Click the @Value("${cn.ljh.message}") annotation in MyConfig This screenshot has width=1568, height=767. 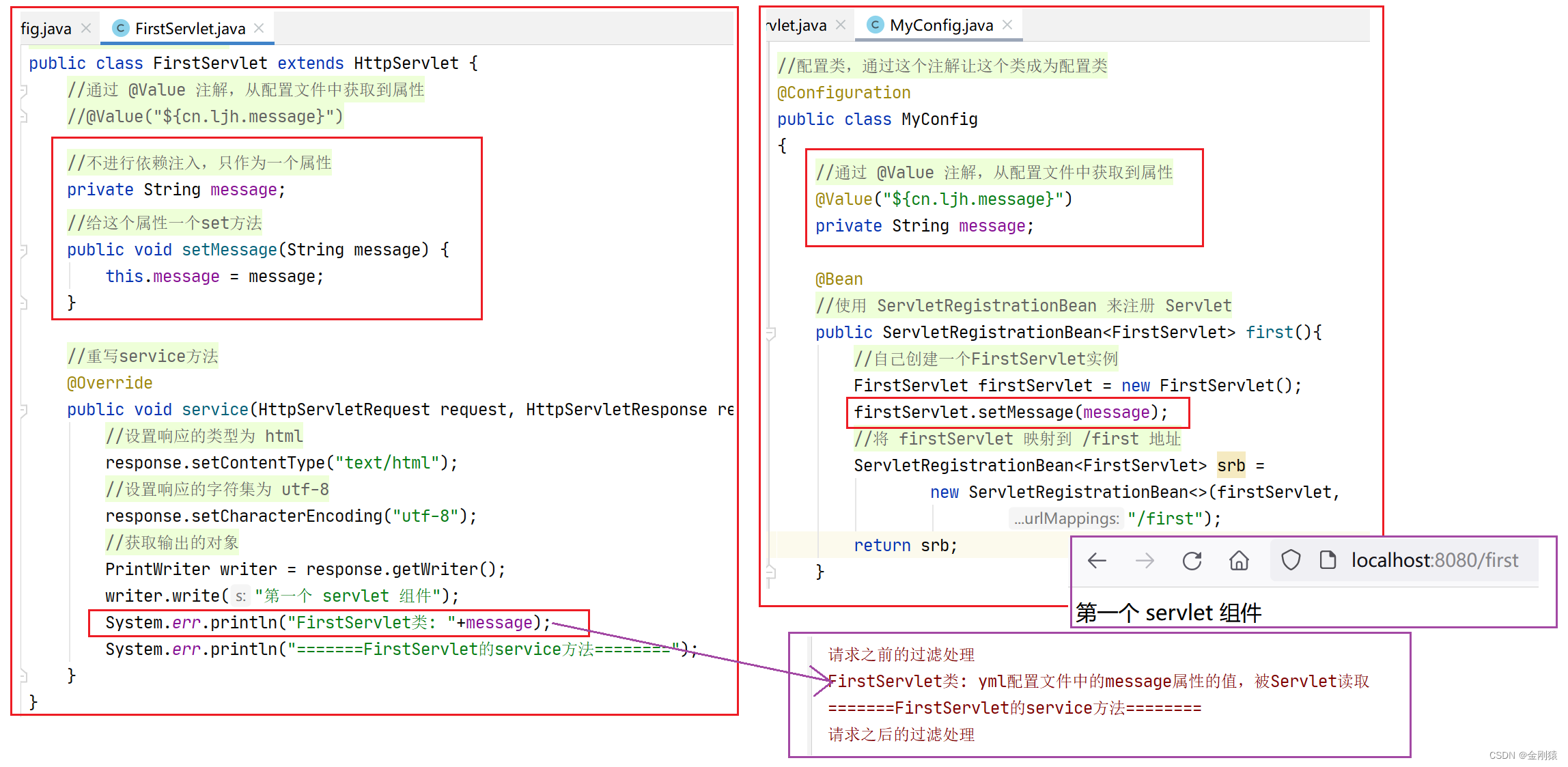[x=944, y=199]
